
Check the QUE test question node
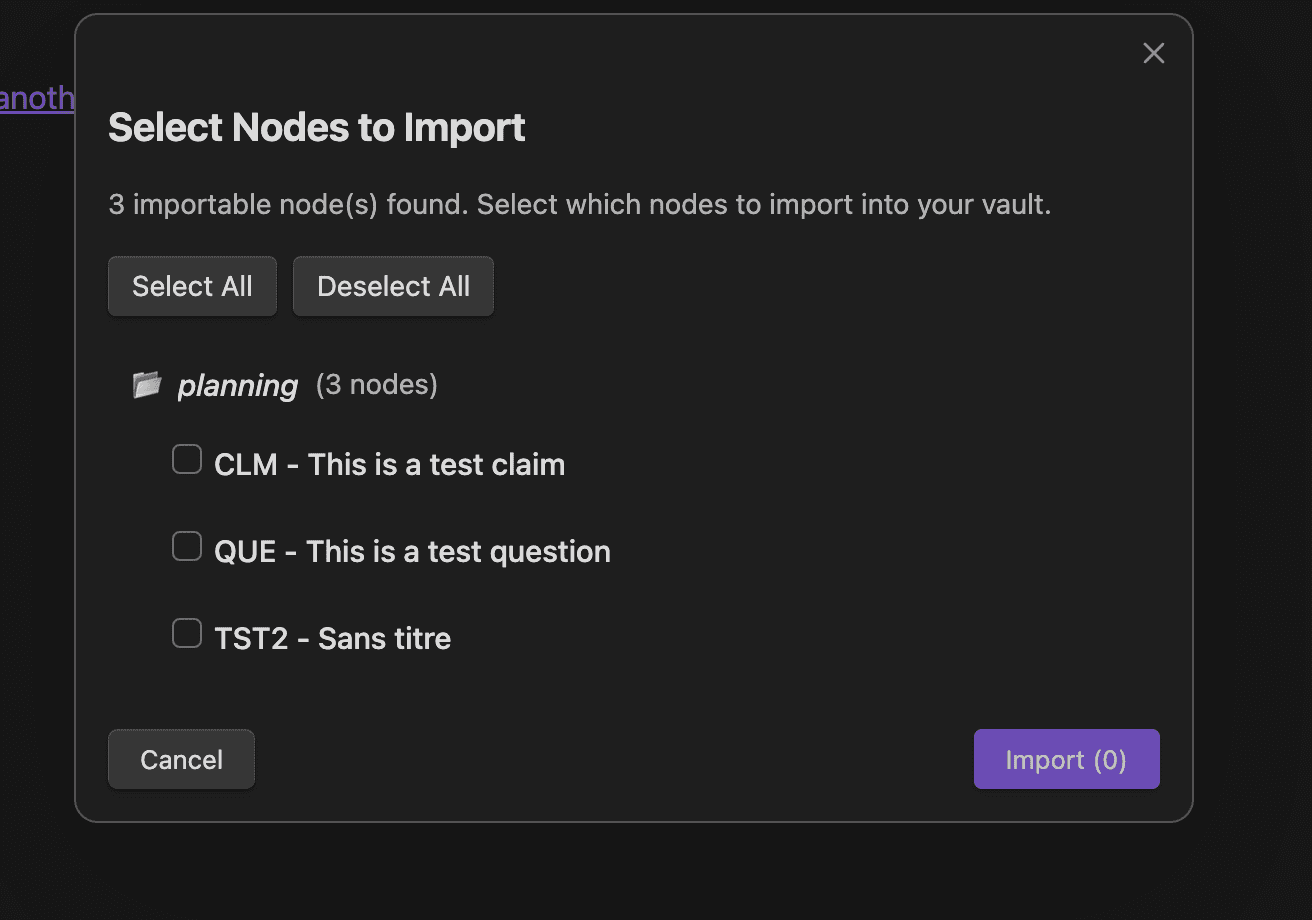pyautogui.click(x=186, y=546)
